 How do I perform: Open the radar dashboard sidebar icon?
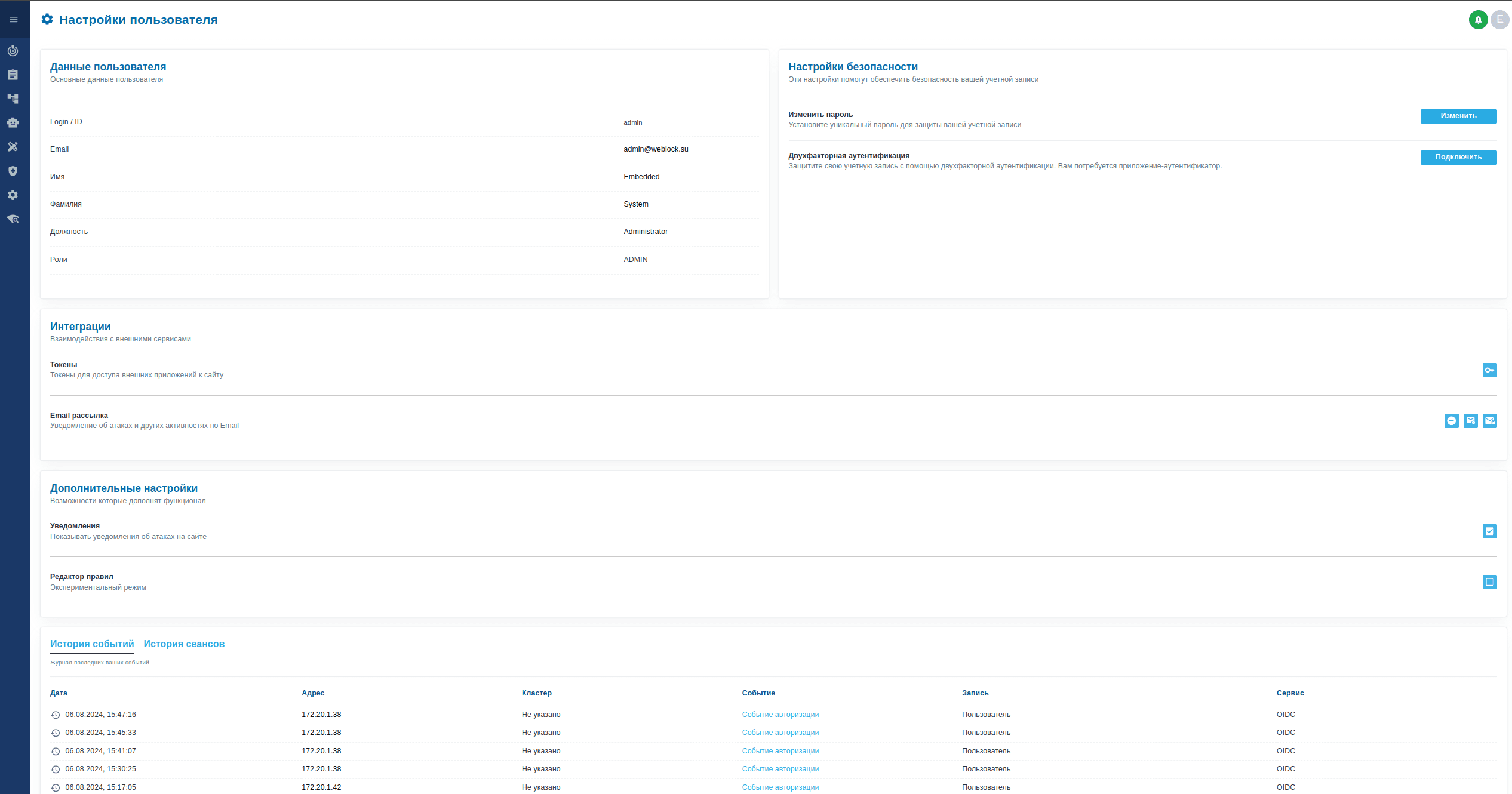tap(13, 51)
